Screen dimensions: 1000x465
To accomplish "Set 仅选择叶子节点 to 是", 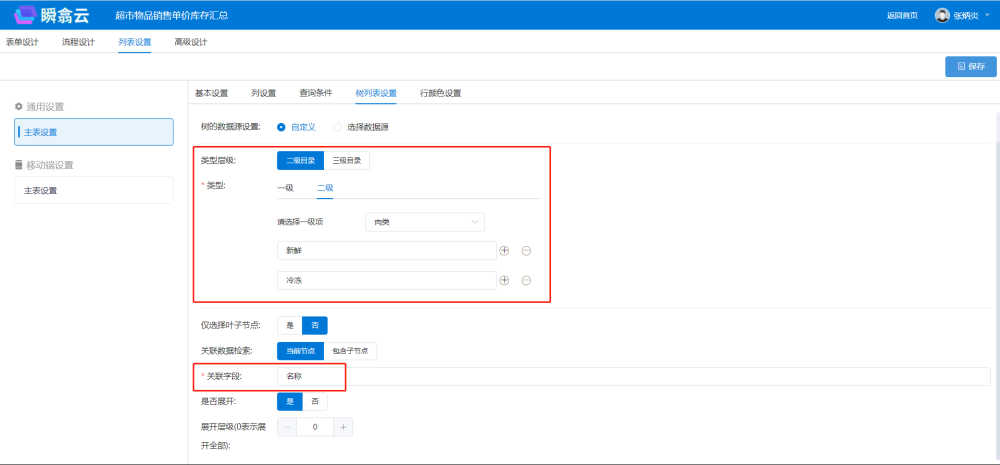I will 290,325.
